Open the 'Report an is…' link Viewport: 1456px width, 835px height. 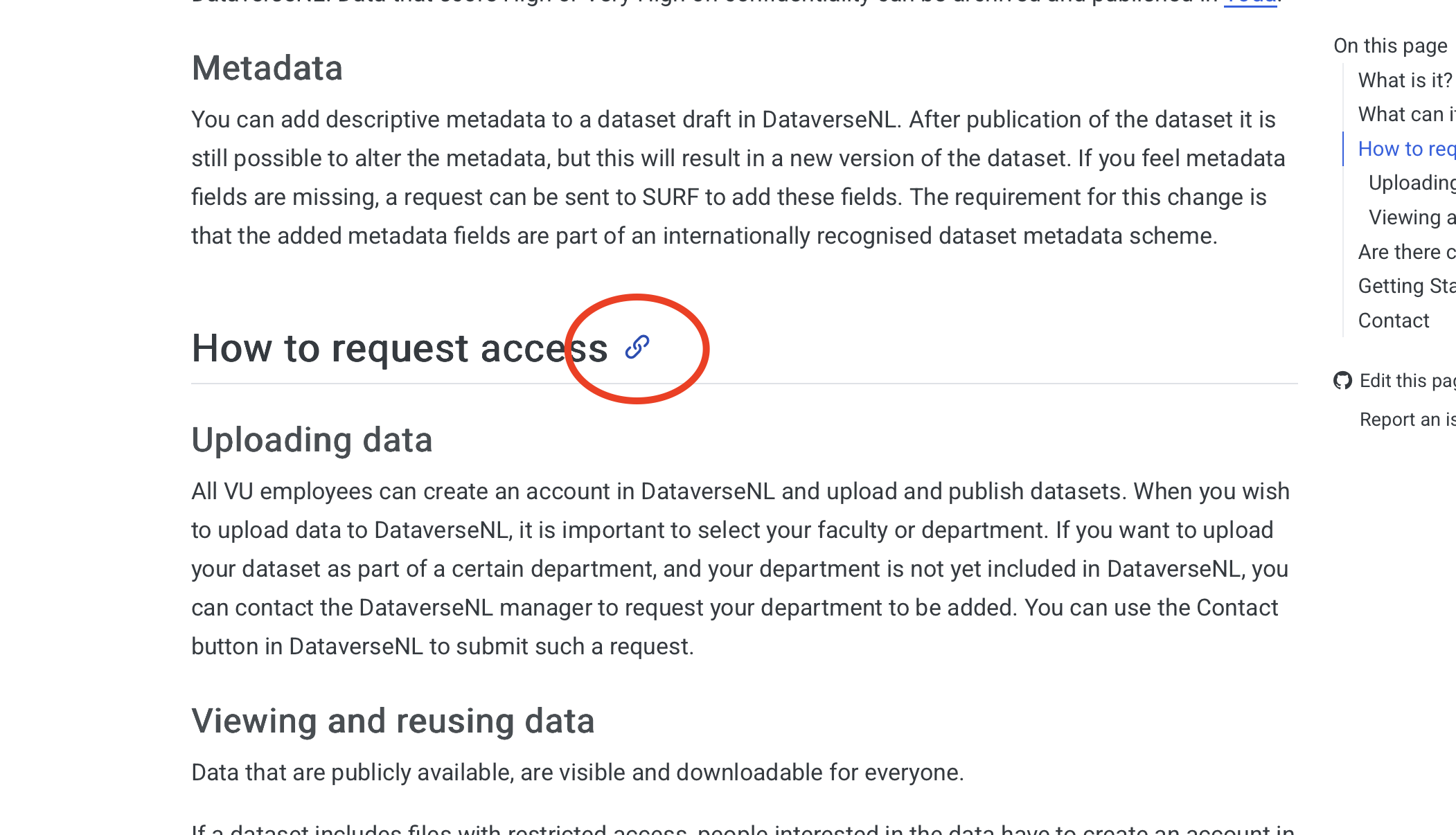[x=1407, y=420]
